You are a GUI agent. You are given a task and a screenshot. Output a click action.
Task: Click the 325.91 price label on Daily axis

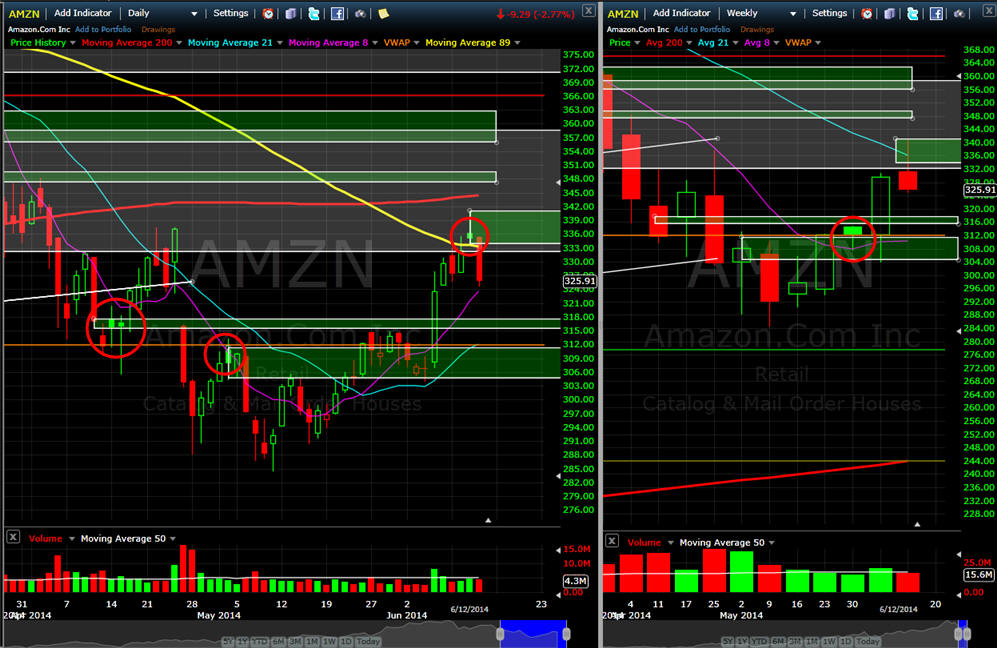(579, 280)
